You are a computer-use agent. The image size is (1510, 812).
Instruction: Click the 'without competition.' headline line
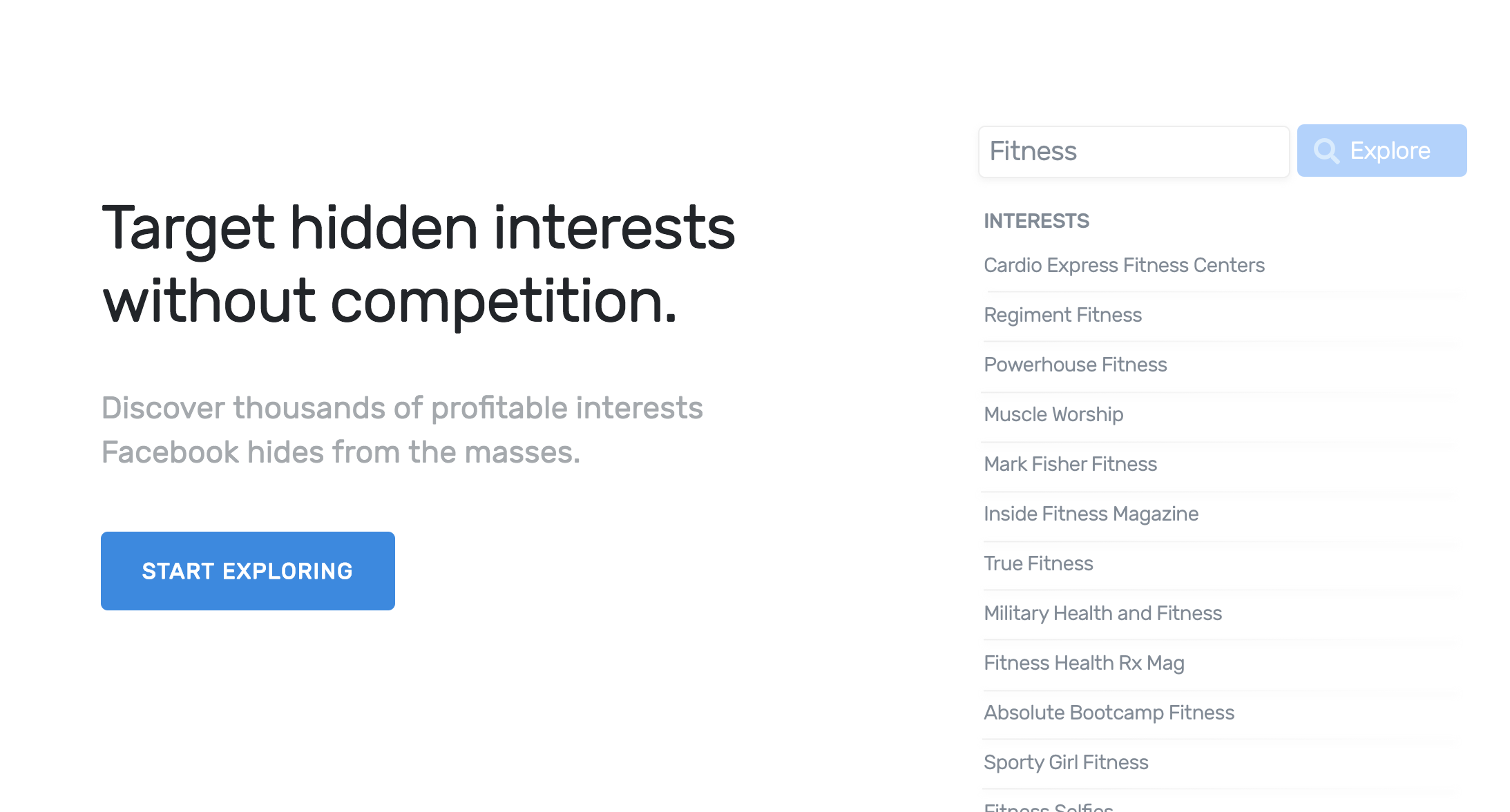pyautogui.click(x=390, y=301)
